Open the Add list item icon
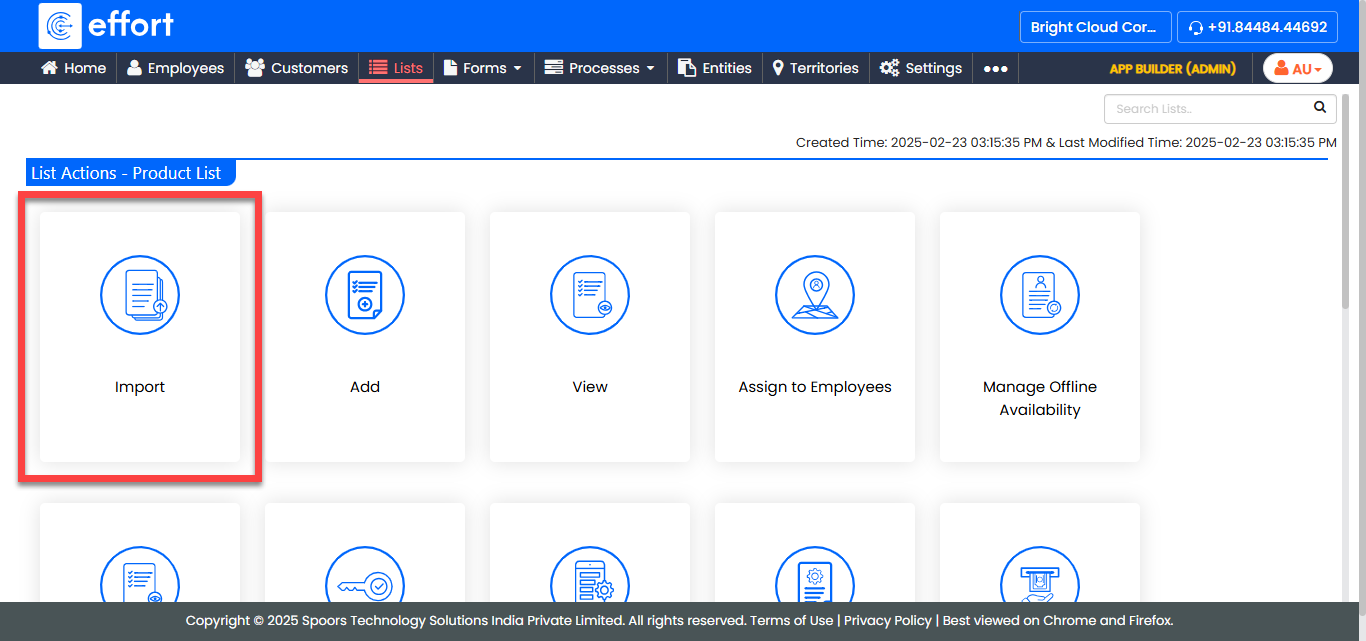This screenshot has height=641, width=1366. (x=365, y=295)
